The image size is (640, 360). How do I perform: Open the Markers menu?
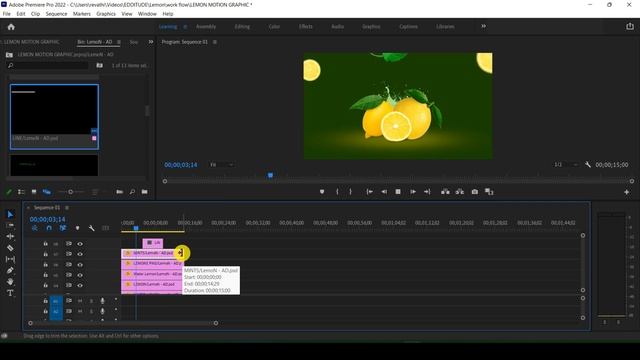tap(82, 14)
